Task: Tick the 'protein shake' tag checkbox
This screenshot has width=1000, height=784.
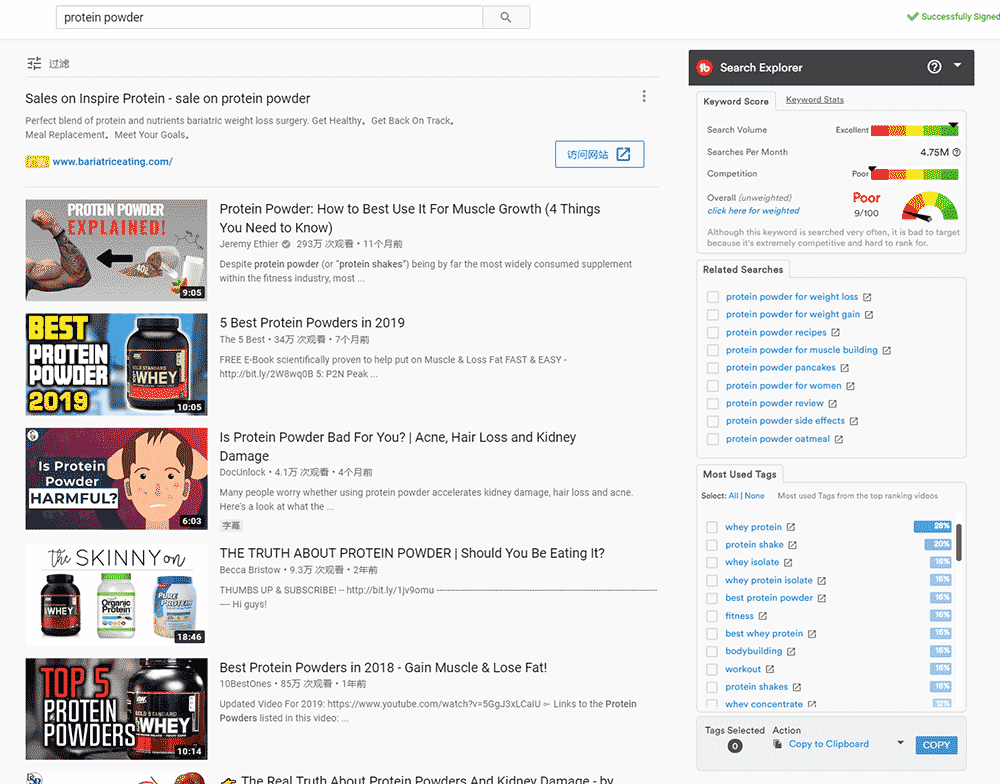Action: (x=712, y=545)
